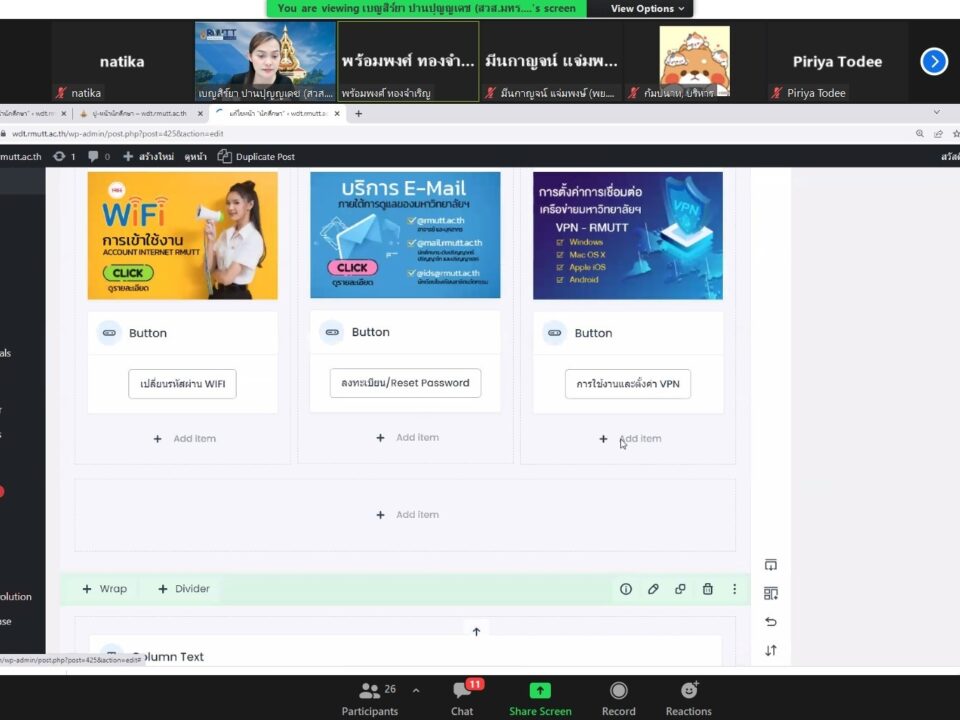Image resolution: width=960 pixels, height=720 pixels.
Task: Select Piriya Todee's participant tile
Action: (838, 61)
